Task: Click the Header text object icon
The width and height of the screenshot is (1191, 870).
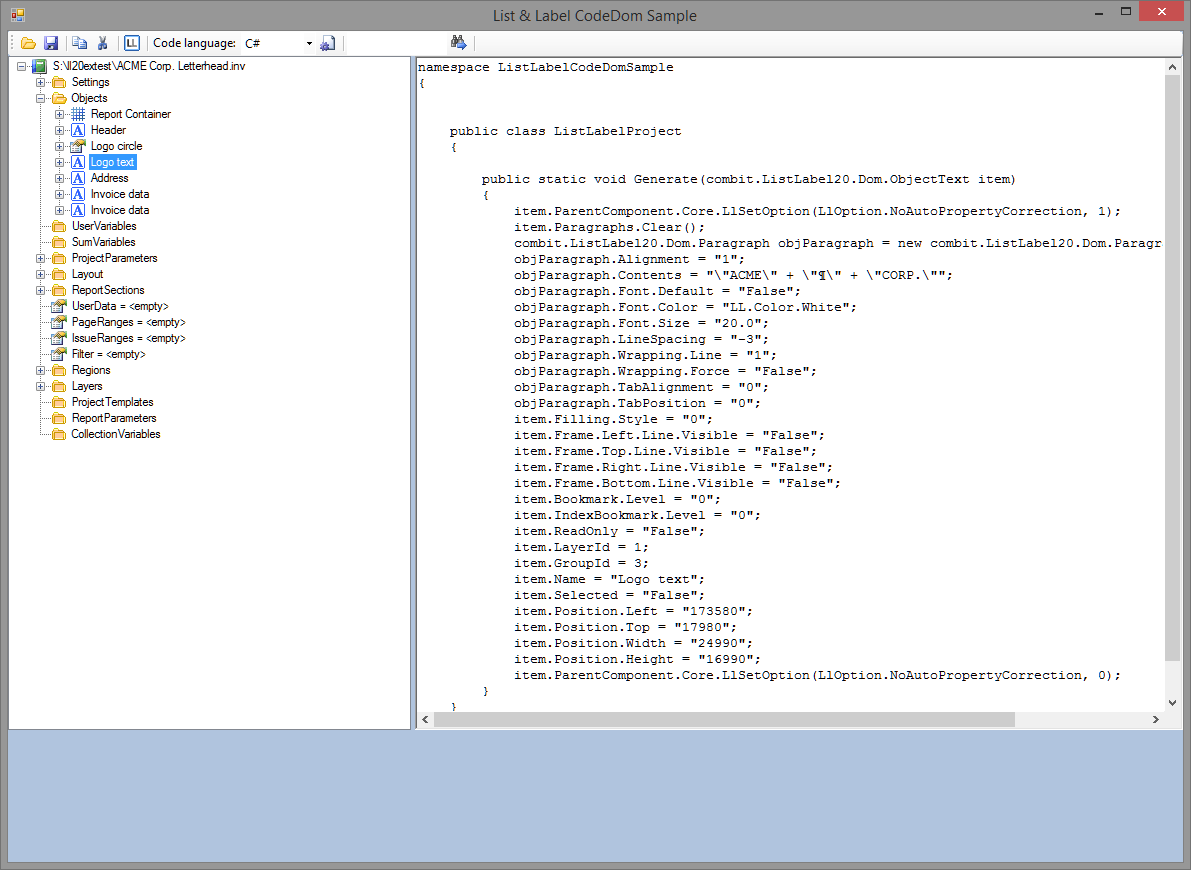Action: [x=77, y=130]
